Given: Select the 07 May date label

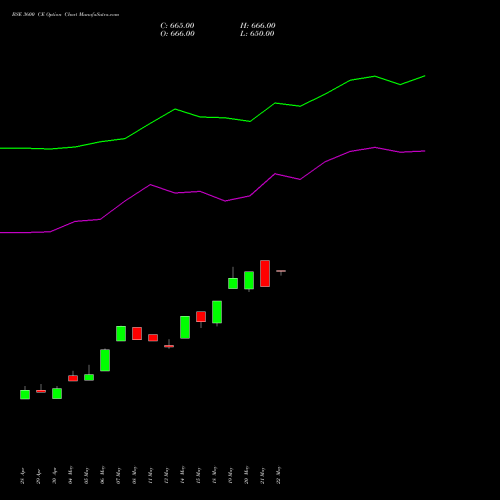Looking at the screenshot, I should pos(119,475).
